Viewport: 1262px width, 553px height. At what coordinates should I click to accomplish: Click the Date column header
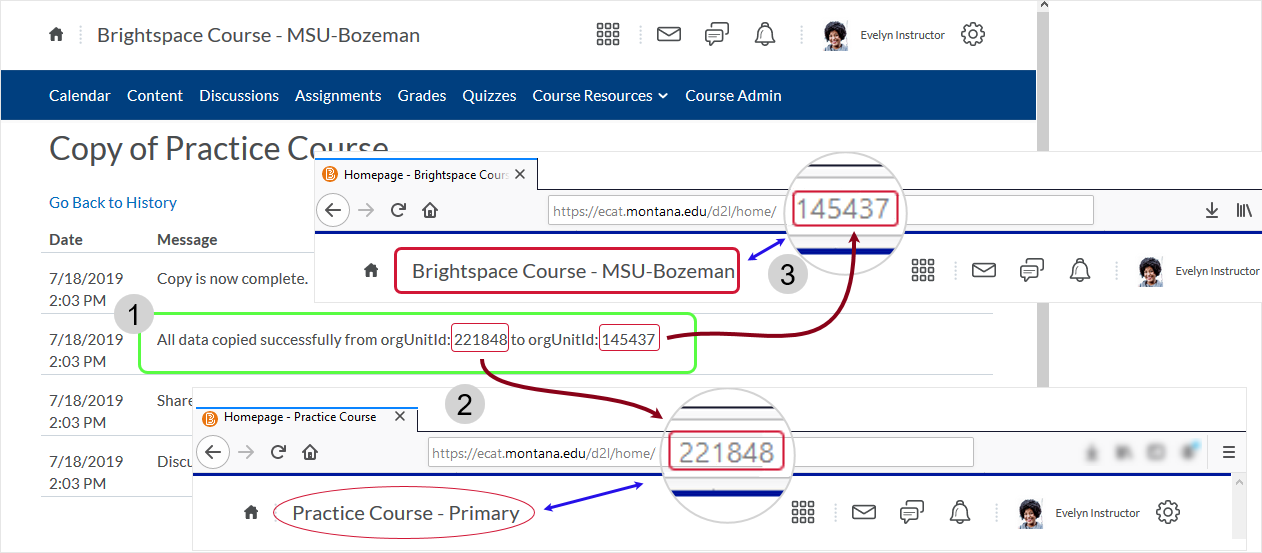tap(66, 240)
